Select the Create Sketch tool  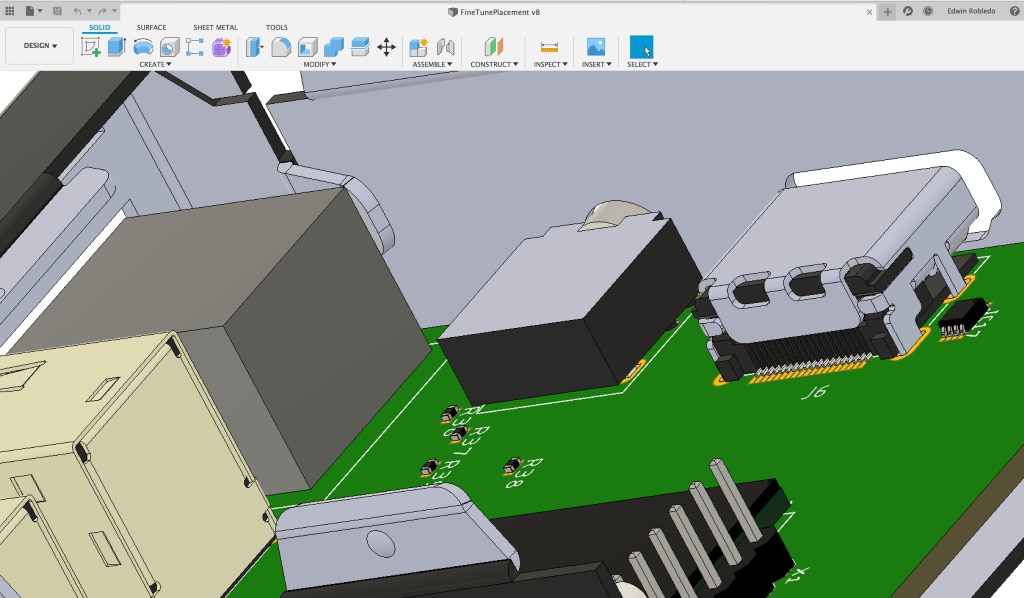[91, 46]
